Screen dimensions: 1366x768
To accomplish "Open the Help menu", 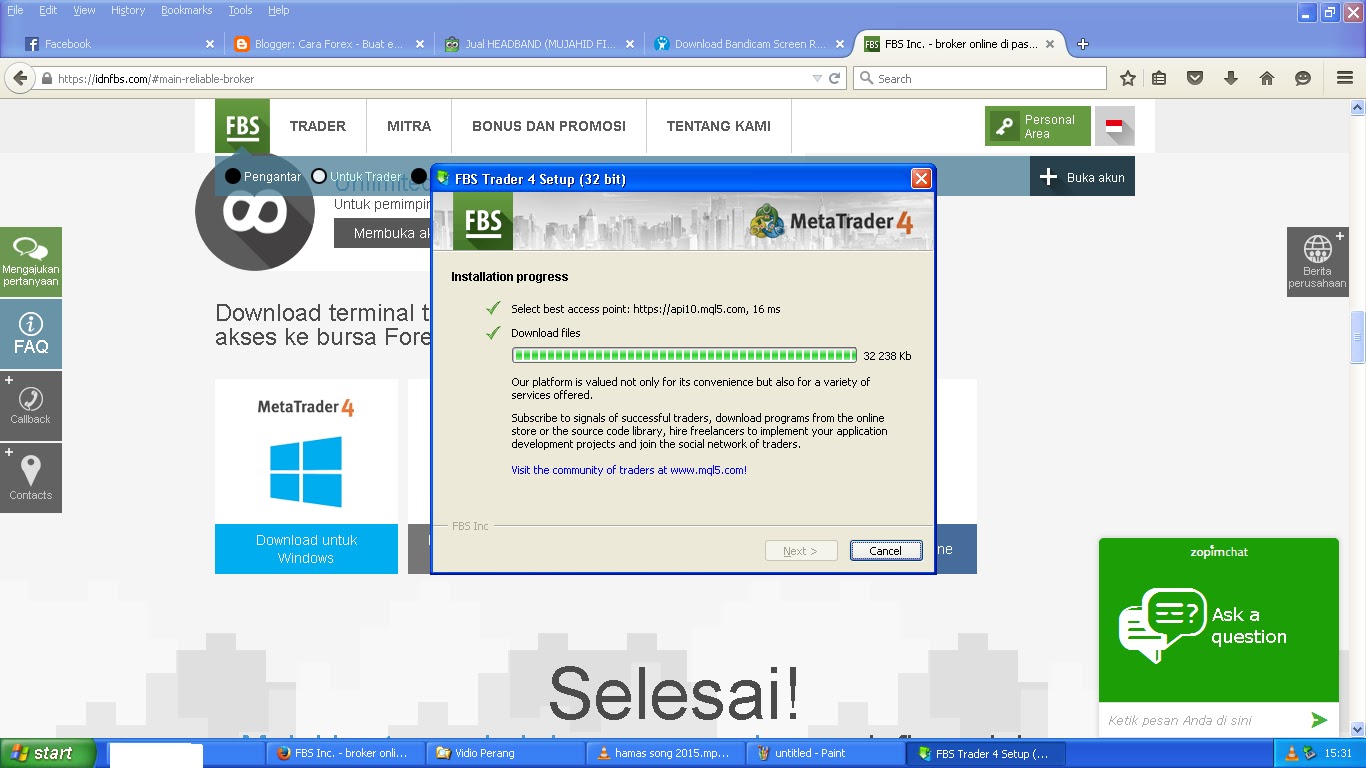I will pos(279,10).
